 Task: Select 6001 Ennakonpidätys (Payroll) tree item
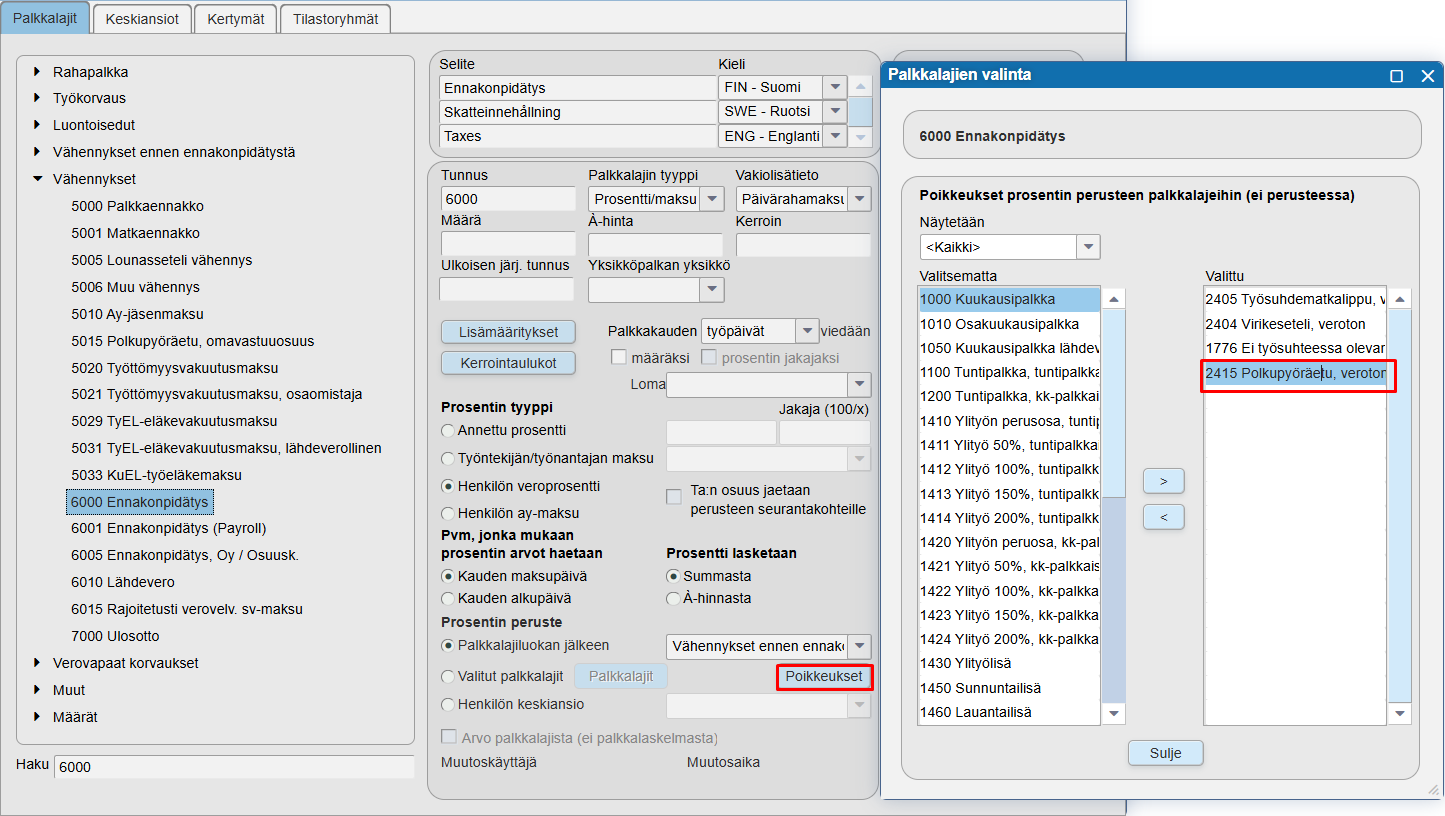pos(168,528)
